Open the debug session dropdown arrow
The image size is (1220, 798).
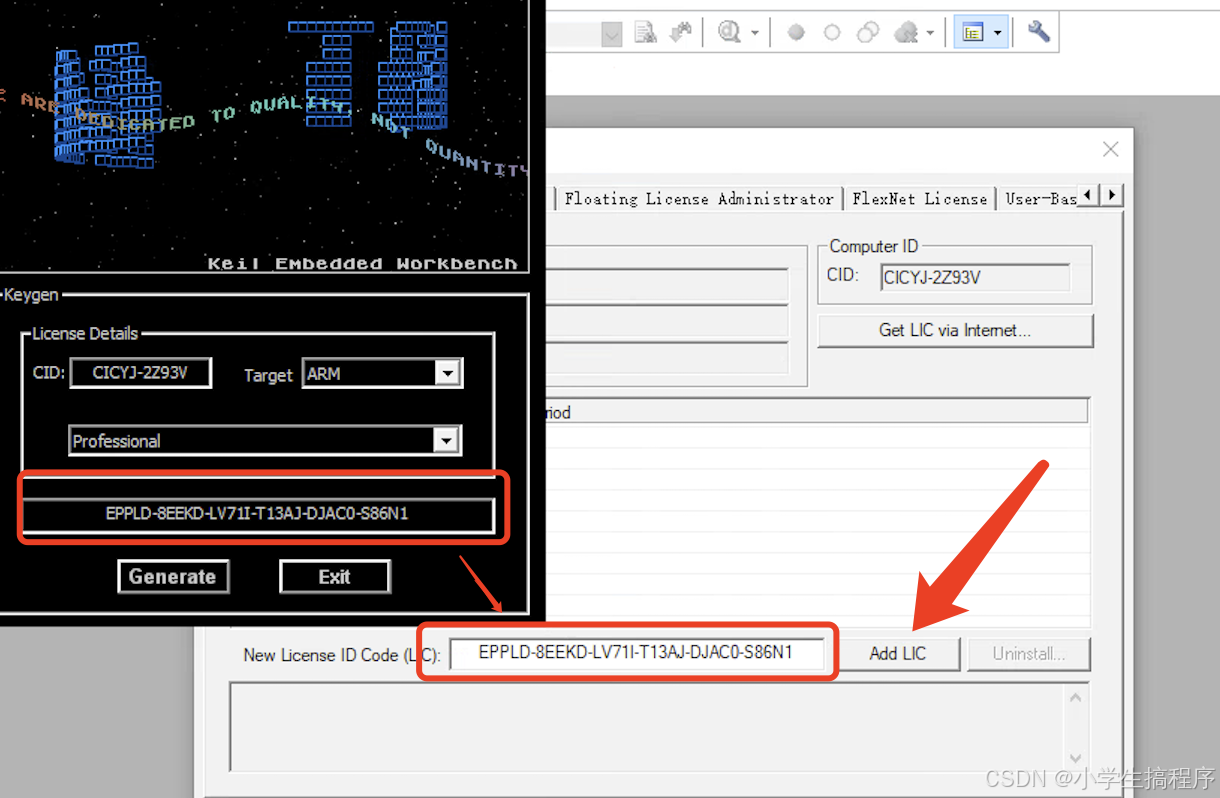[754, 33]
